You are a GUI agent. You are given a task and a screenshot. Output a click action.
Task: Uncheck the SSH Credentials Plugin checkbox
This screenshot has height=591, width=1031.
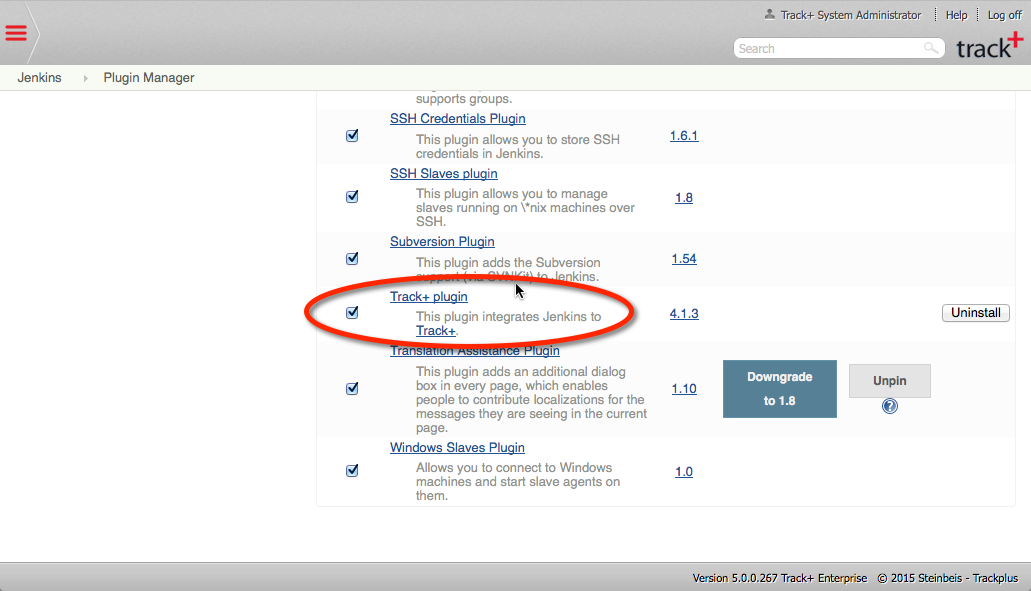[352, 136]
